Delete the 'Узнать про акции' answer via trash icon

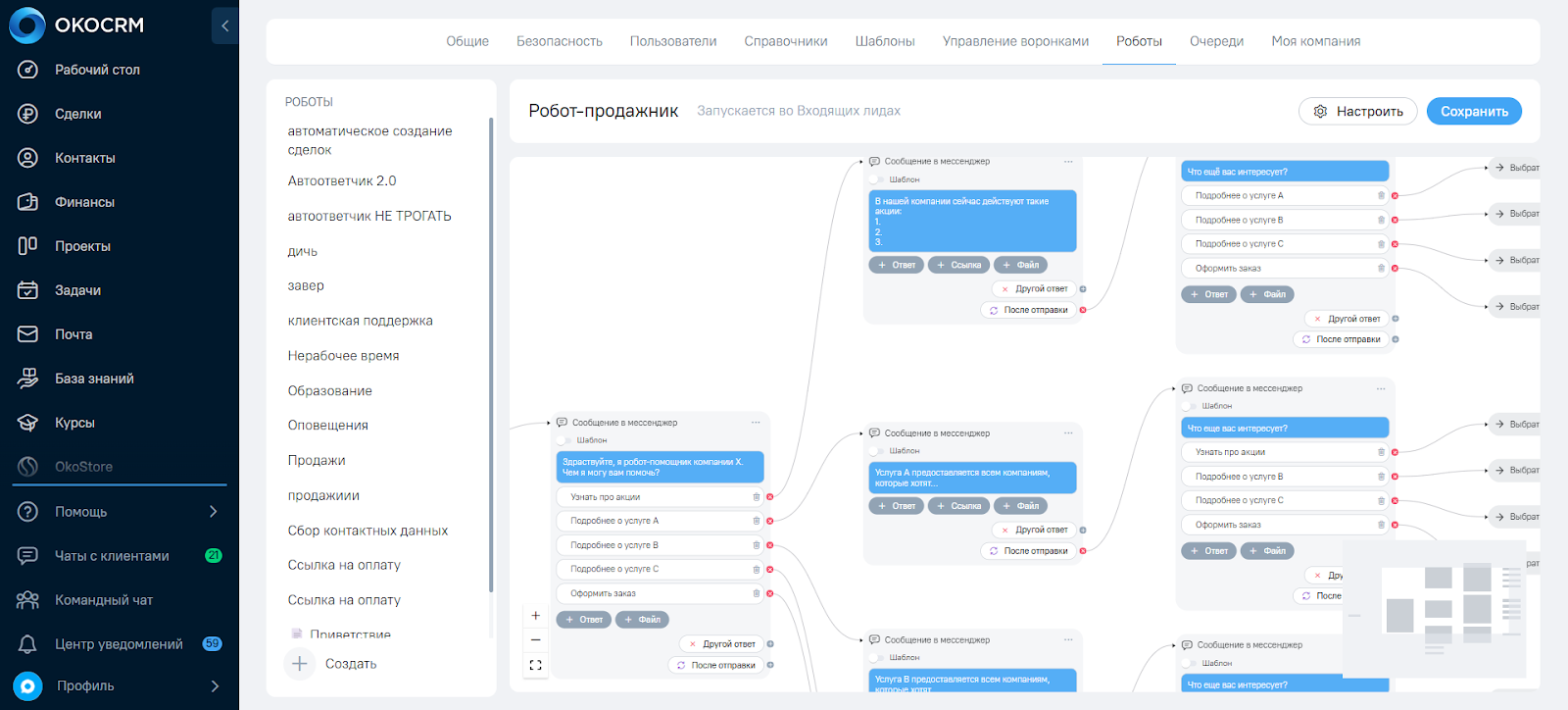[756, 497]
